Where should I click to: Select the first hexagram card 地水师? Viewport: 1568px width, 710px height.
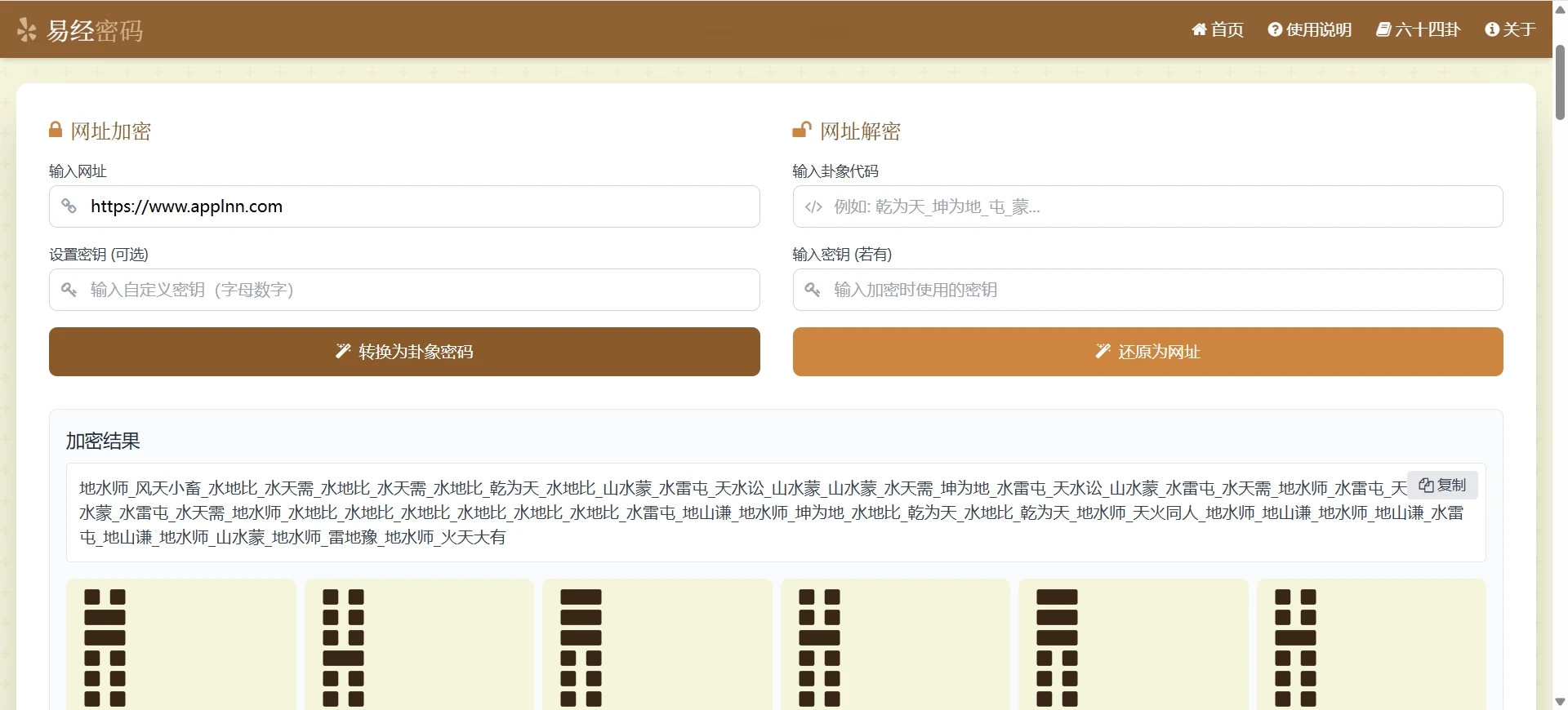(180, 644)
